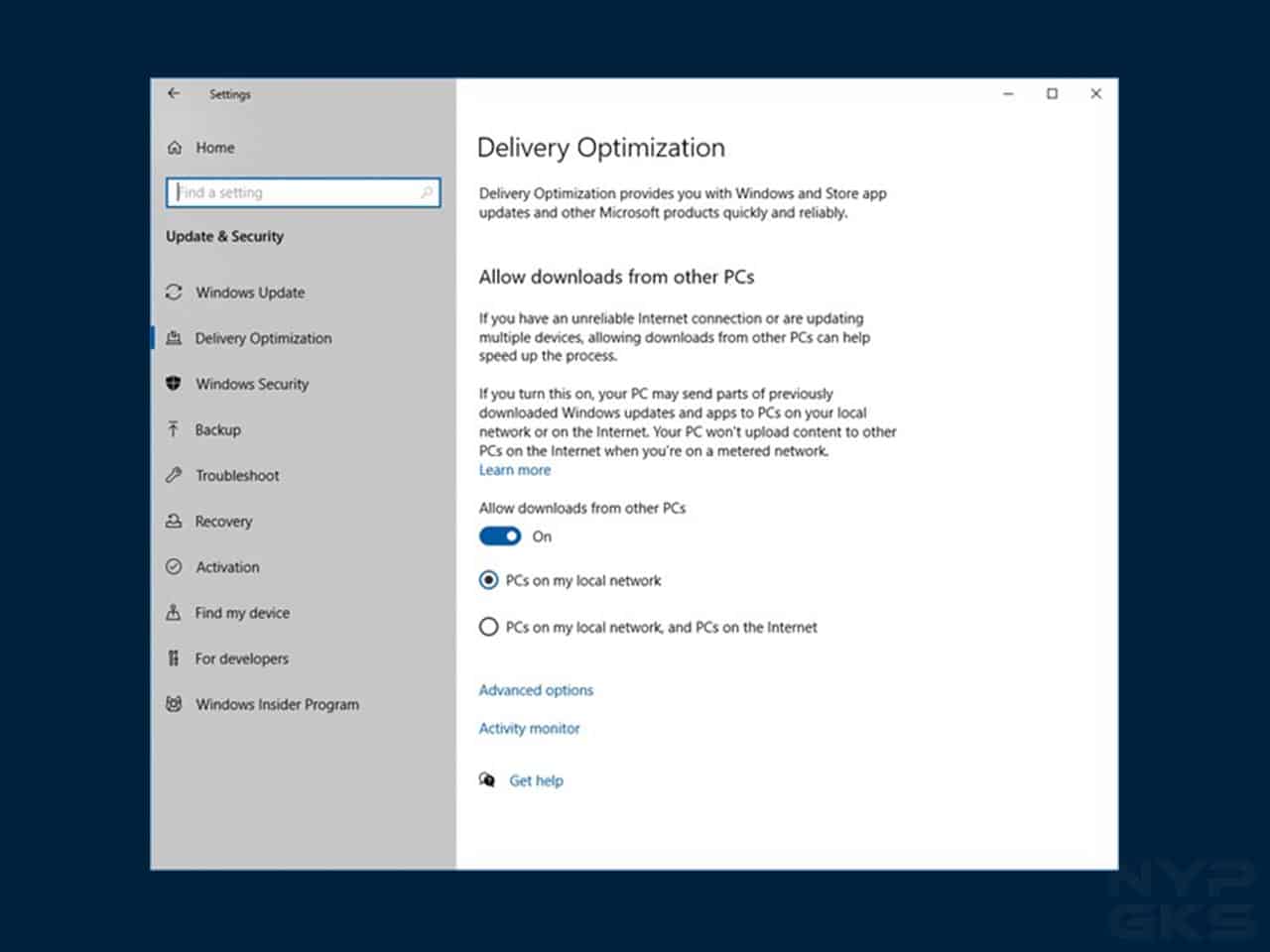Click the back arrow in Settings

174,93
